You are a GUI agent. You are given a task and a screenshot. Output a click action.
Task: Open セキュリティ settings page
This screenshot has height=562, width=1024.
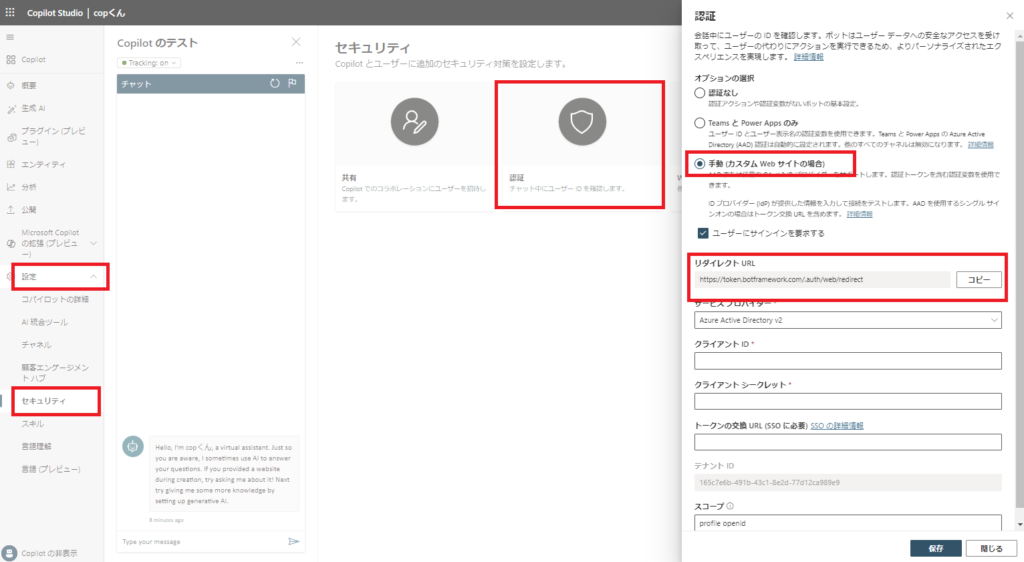point(44,401)
